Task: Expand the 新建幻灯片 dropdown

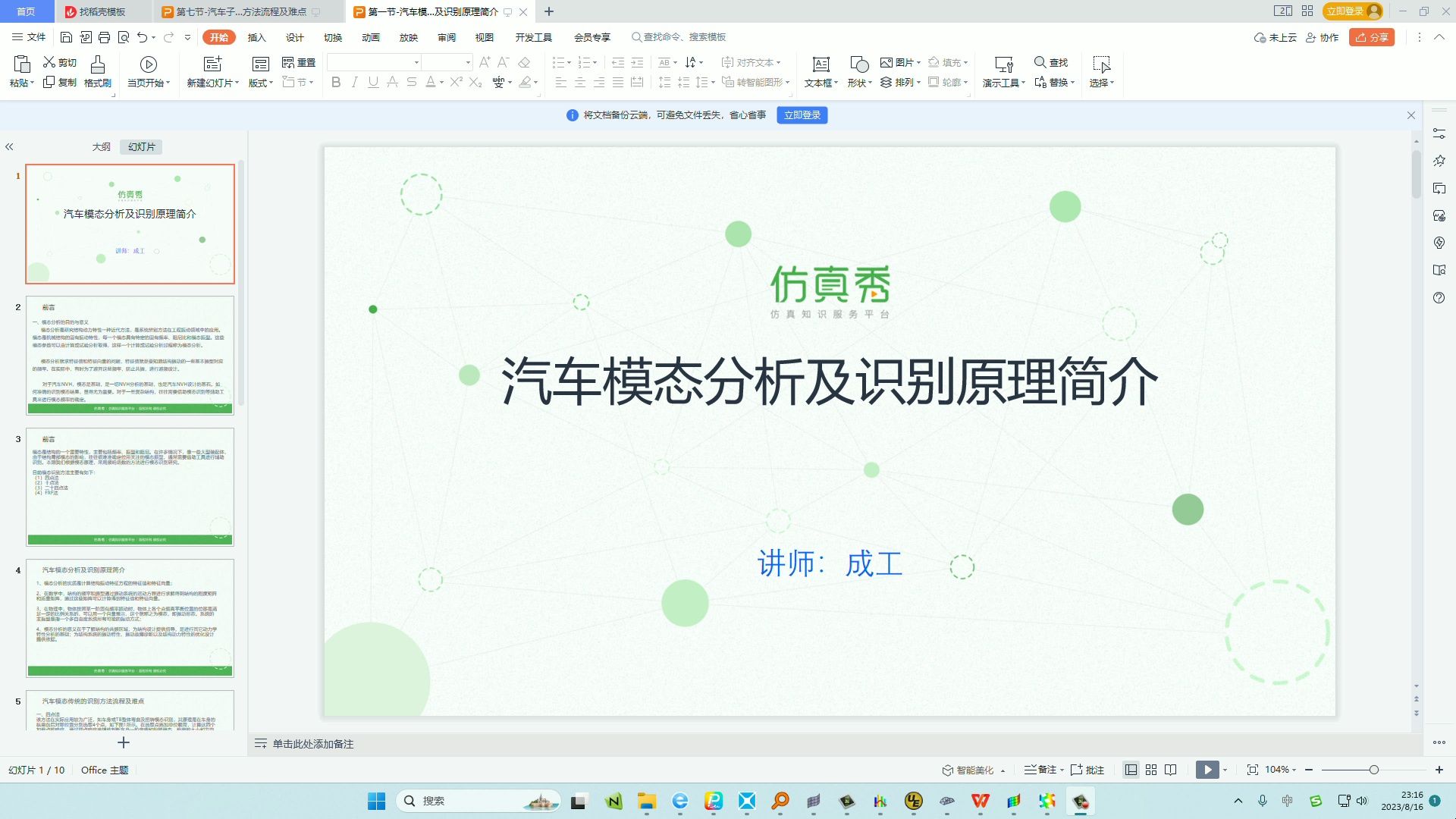Action: (237, 83)
